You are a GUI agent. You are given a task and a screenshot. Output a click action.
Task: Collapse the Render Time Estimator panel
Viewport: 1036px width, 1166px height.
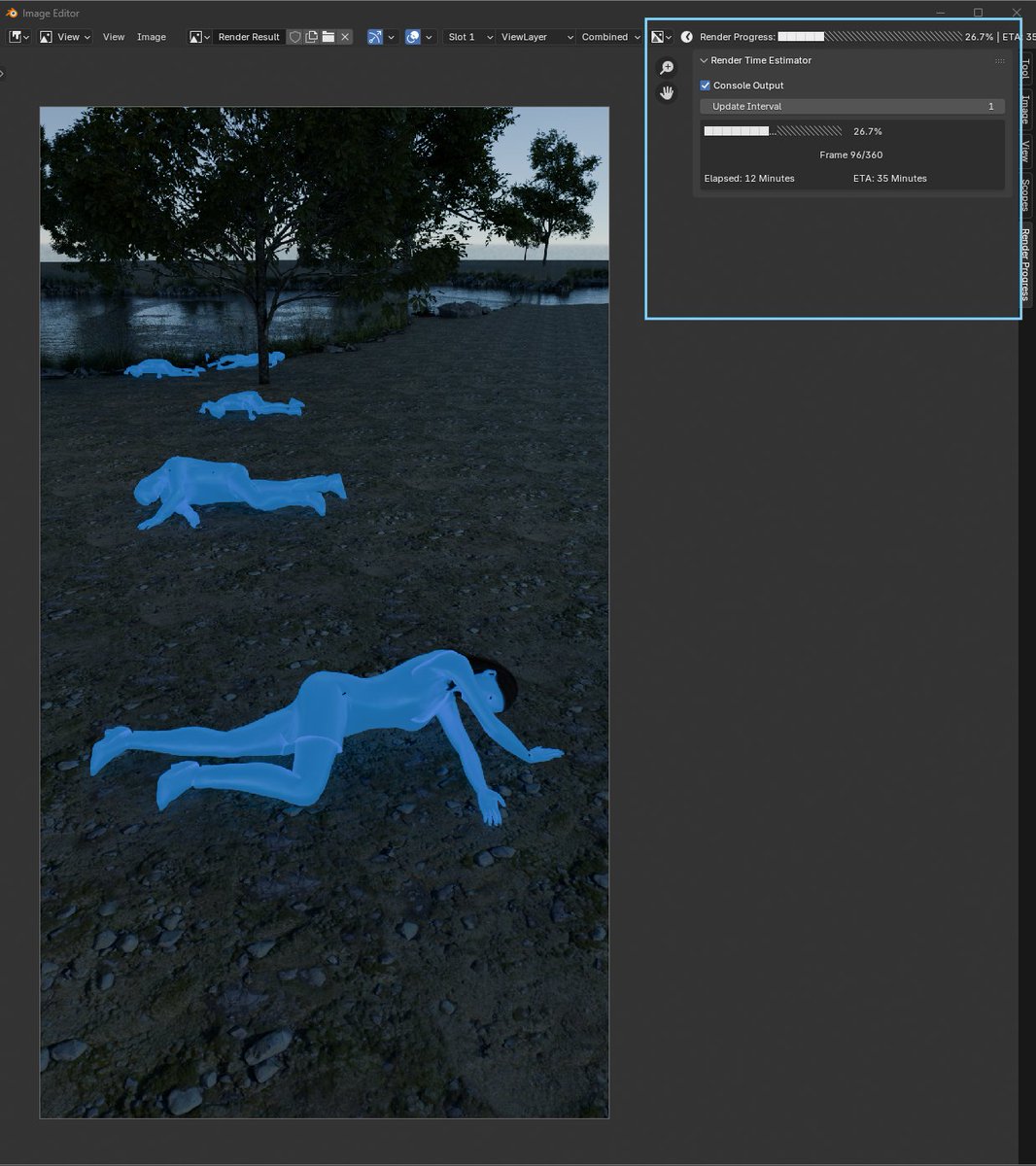pos(705,60)
